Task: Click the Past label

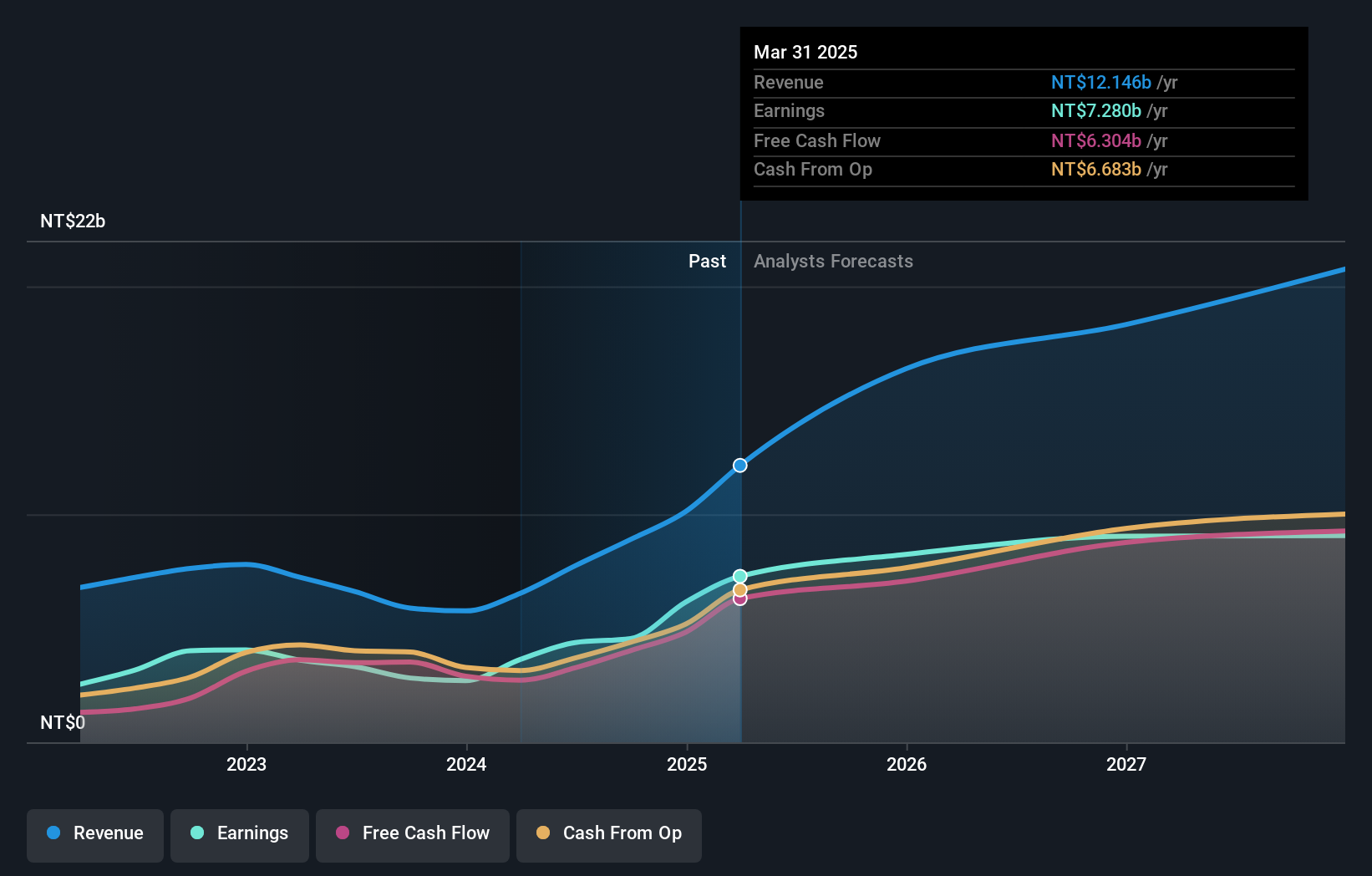Action: coord(707,261)
